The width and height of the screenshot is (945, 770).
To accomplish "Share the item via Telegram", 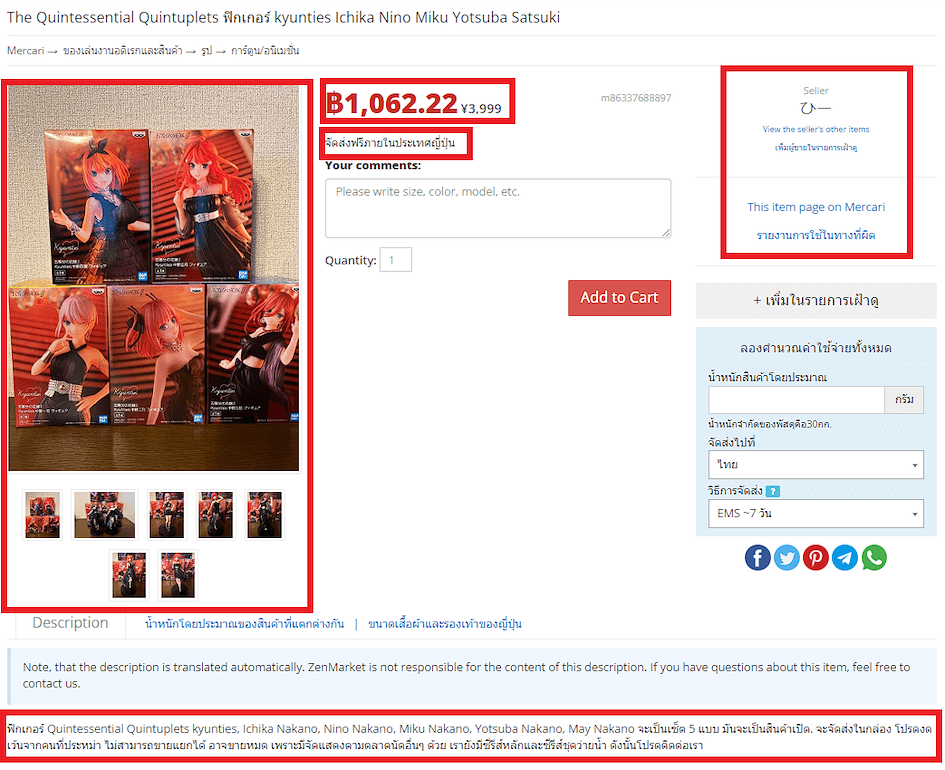I will tap(844, 557).
